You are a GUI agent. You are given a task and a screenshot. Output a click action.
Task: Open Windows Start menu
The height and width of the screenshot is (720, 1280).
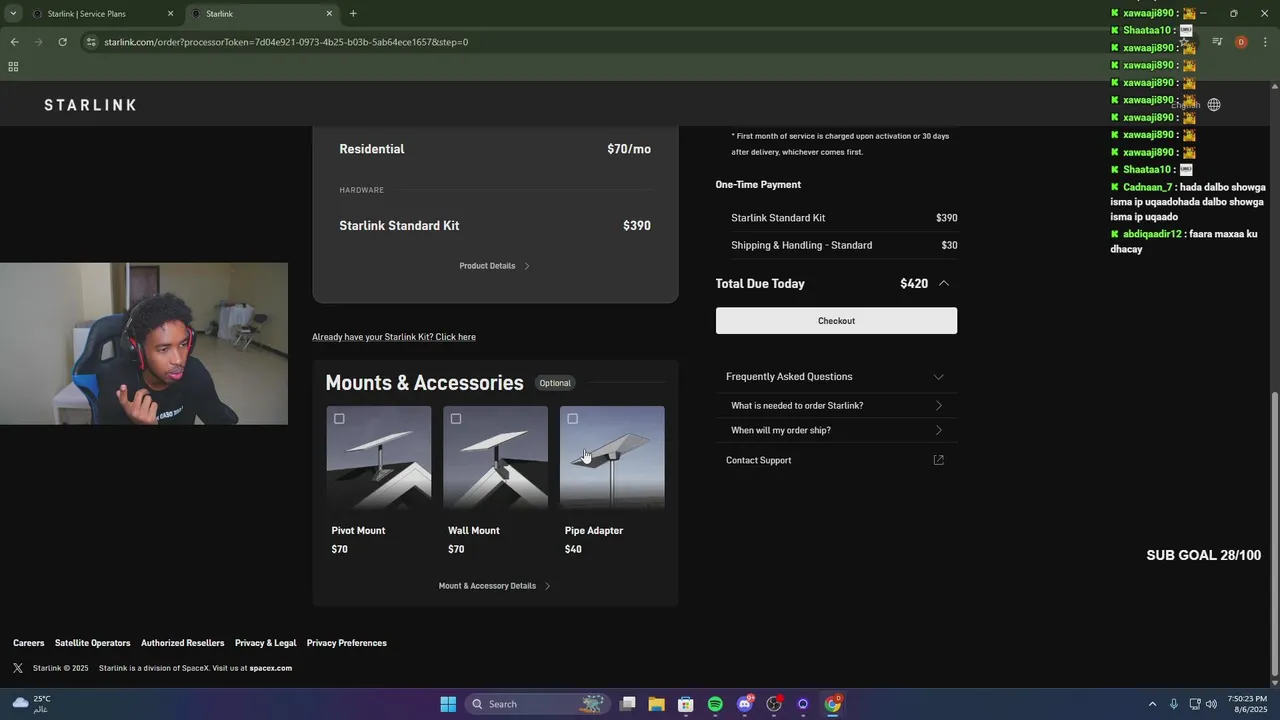click(x=448, y=704)
